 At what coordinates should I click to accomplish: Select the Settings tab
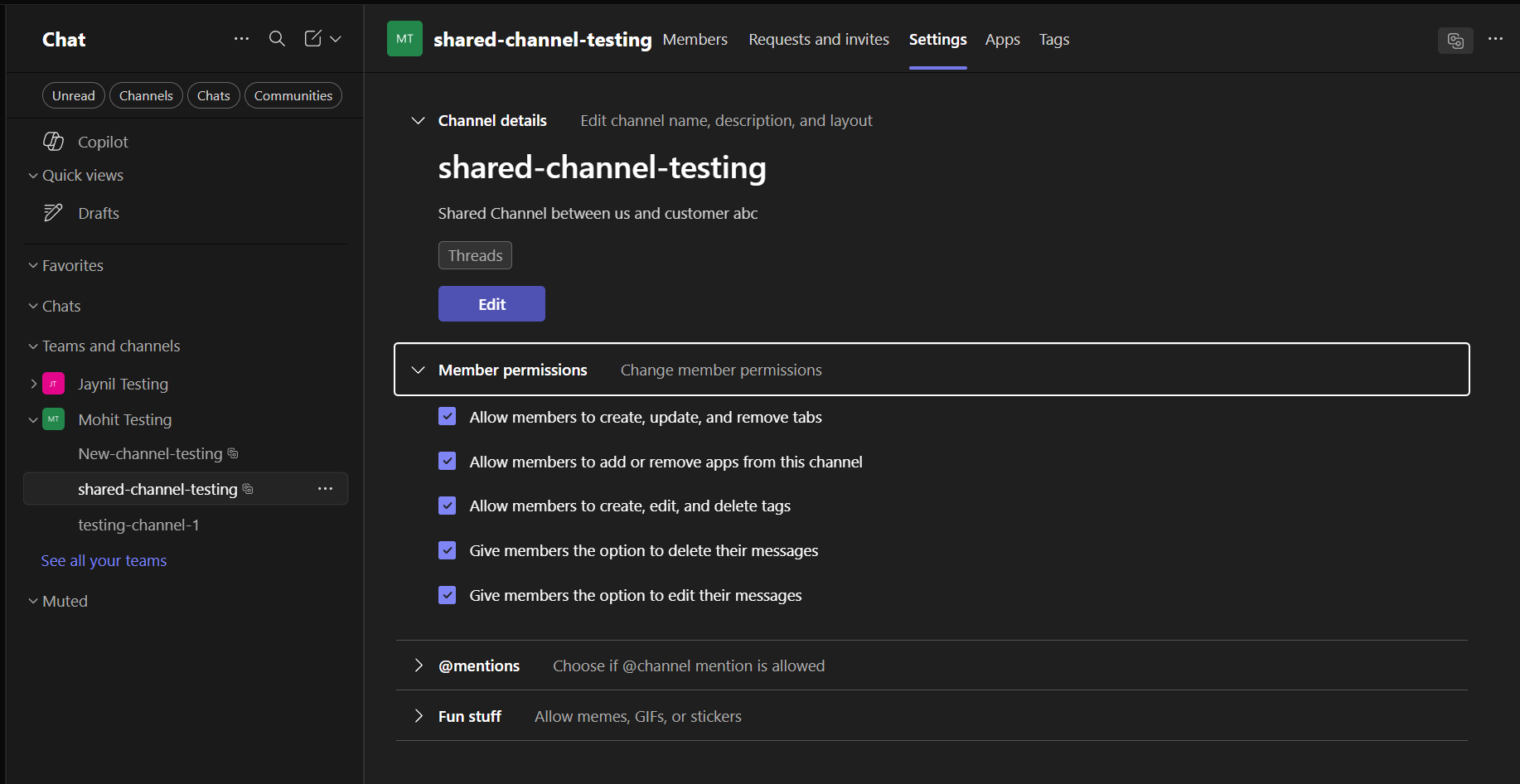(937, 39)
